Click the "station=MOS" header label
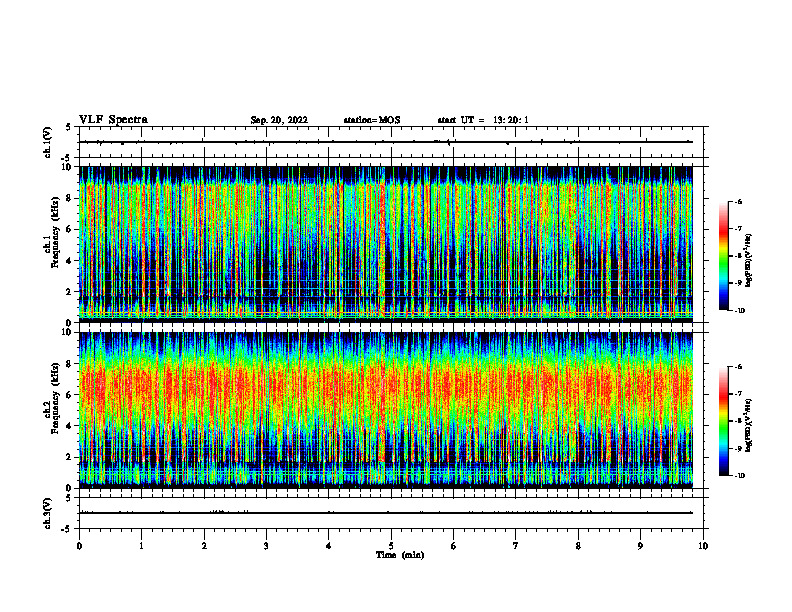792x612 pixels. (x=372, y=120)
